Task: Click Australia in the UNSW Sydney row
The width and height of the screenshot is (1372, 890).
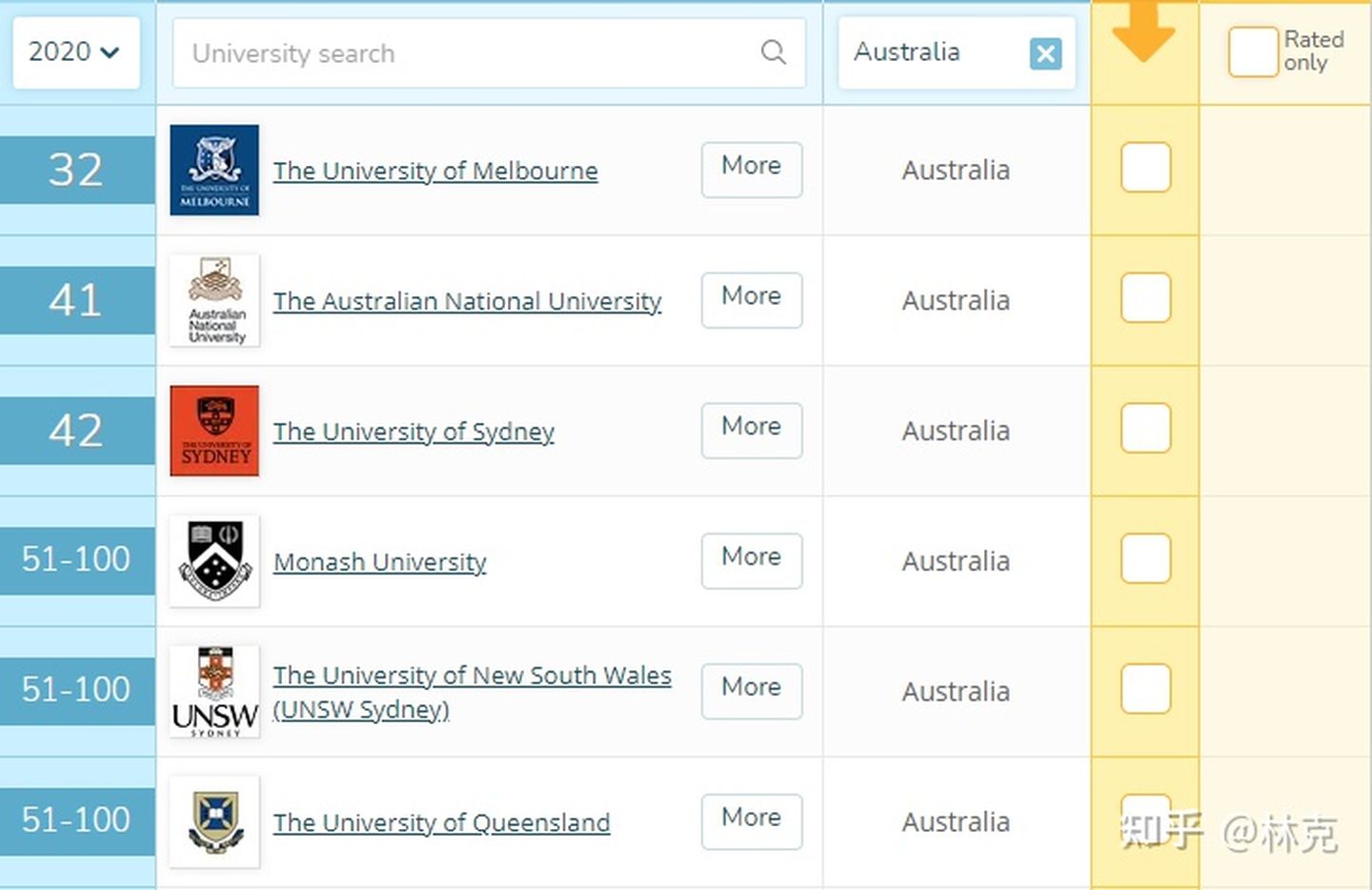Action: click(x=956, y=692)
